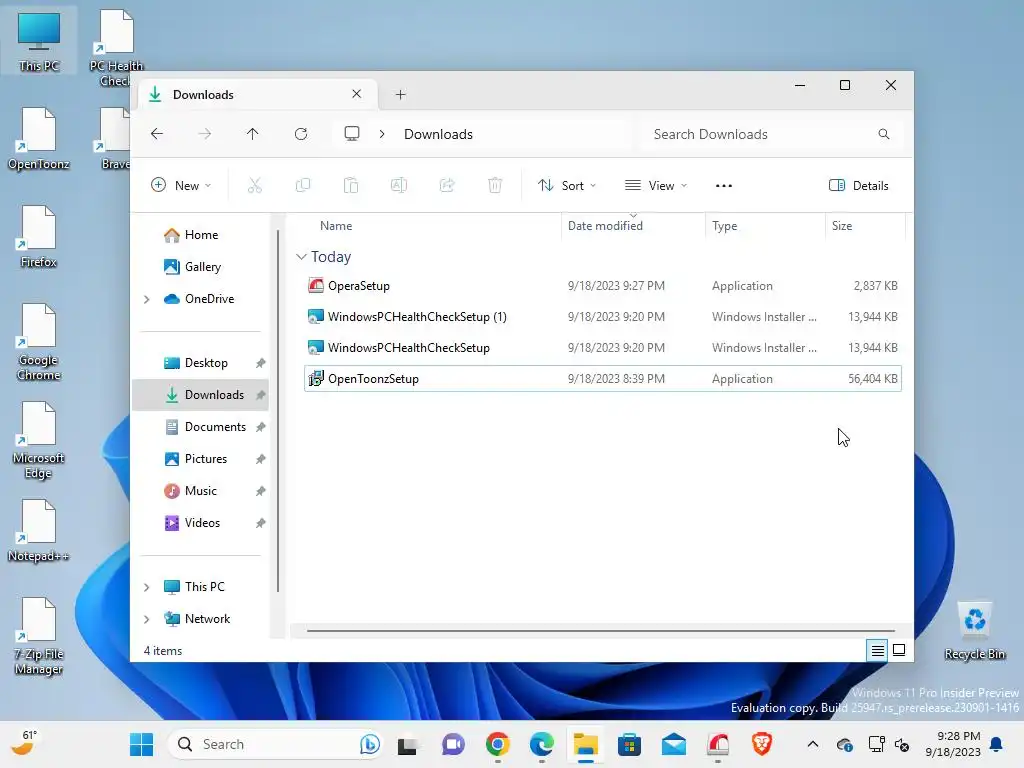Open Mail app from taskbar

tap(673, 744)
